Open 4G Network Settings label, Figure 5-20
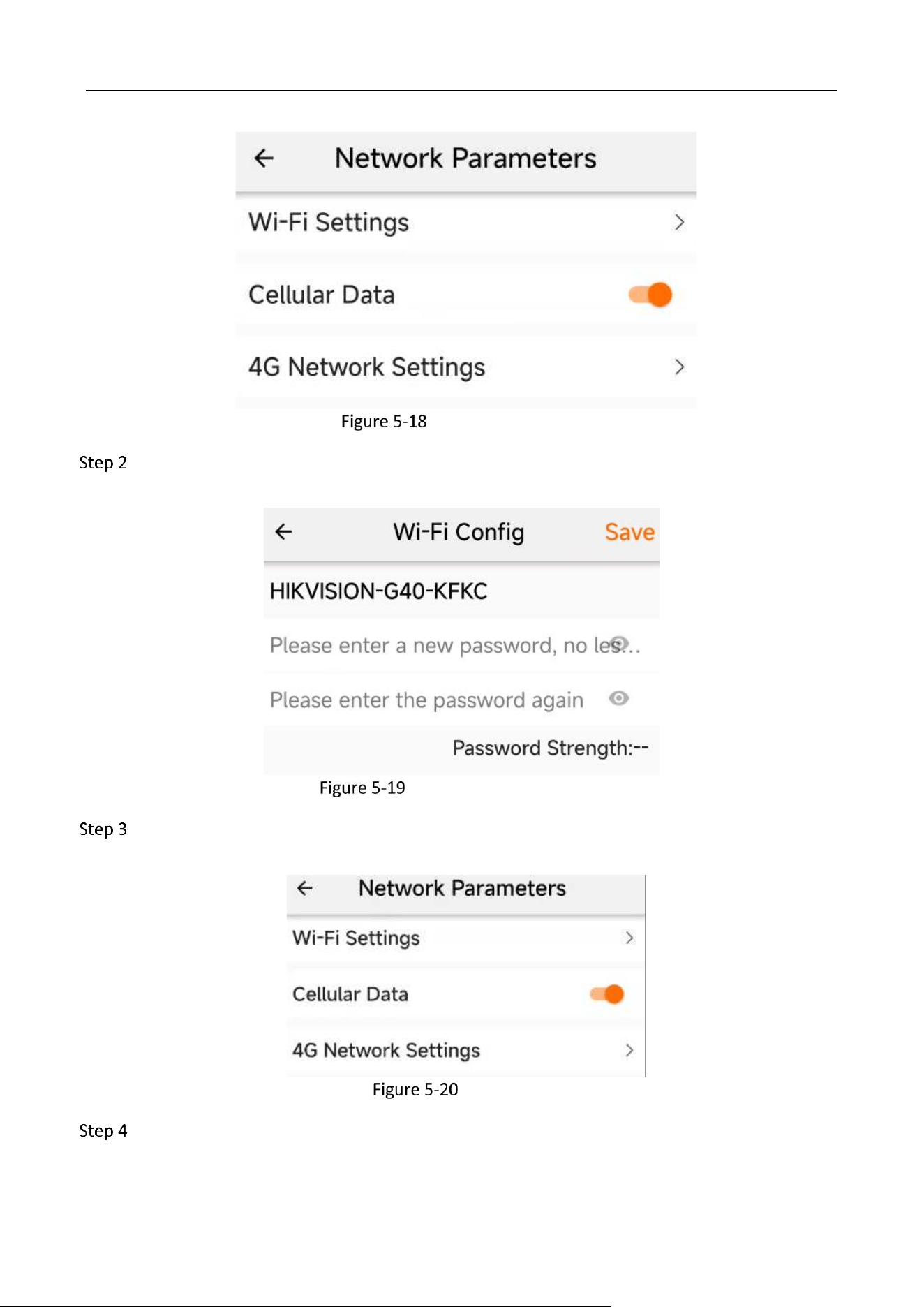The height and width of the screenshot is (1307, 924). coord(386,1051)
